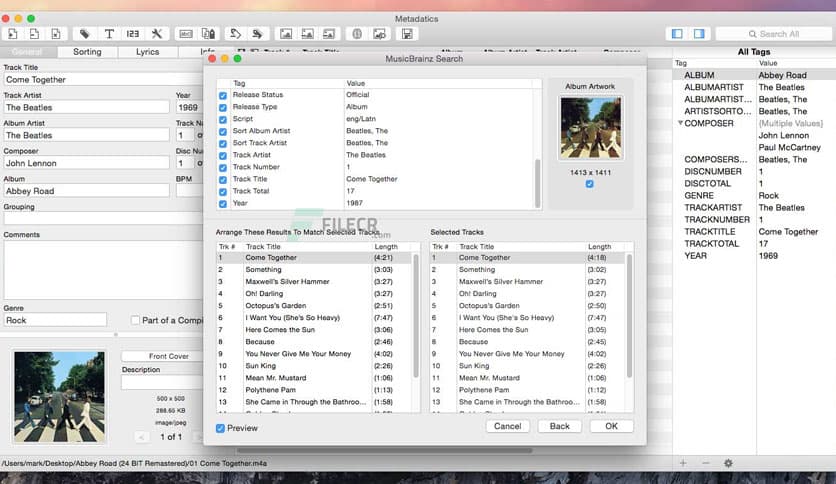Image resolution: width=836 pixels, height=484 pixels.
Task: Uncheck the Sort Album Artist checkbox
Action: [223, 132]
